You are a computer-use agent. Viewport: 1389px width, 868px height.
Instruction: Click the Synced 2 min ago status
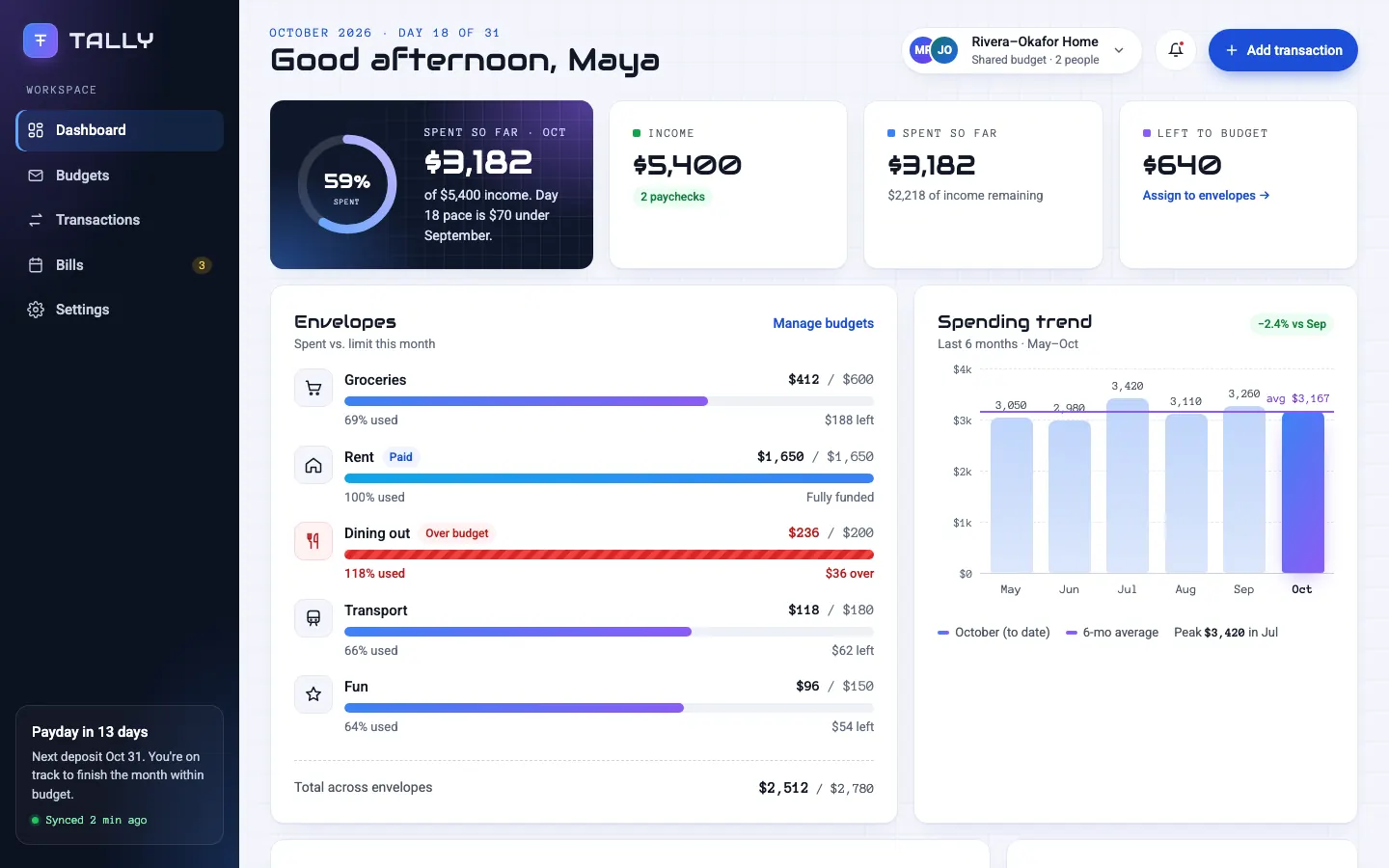[90, 821]
